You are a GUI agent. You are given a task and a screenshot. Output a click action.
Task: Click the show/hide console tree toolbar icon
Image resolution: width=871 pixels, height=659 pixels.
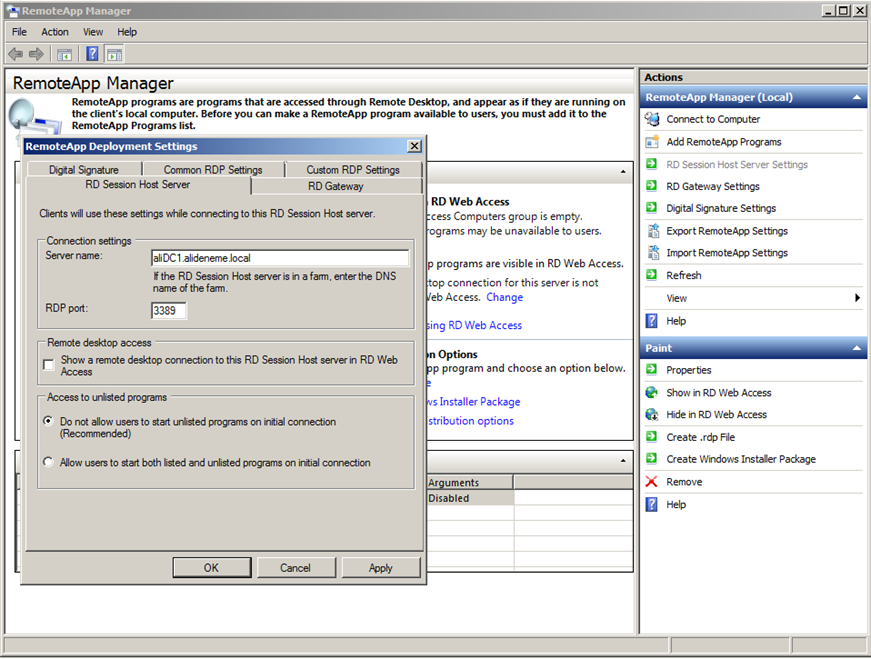click(64, 54)
